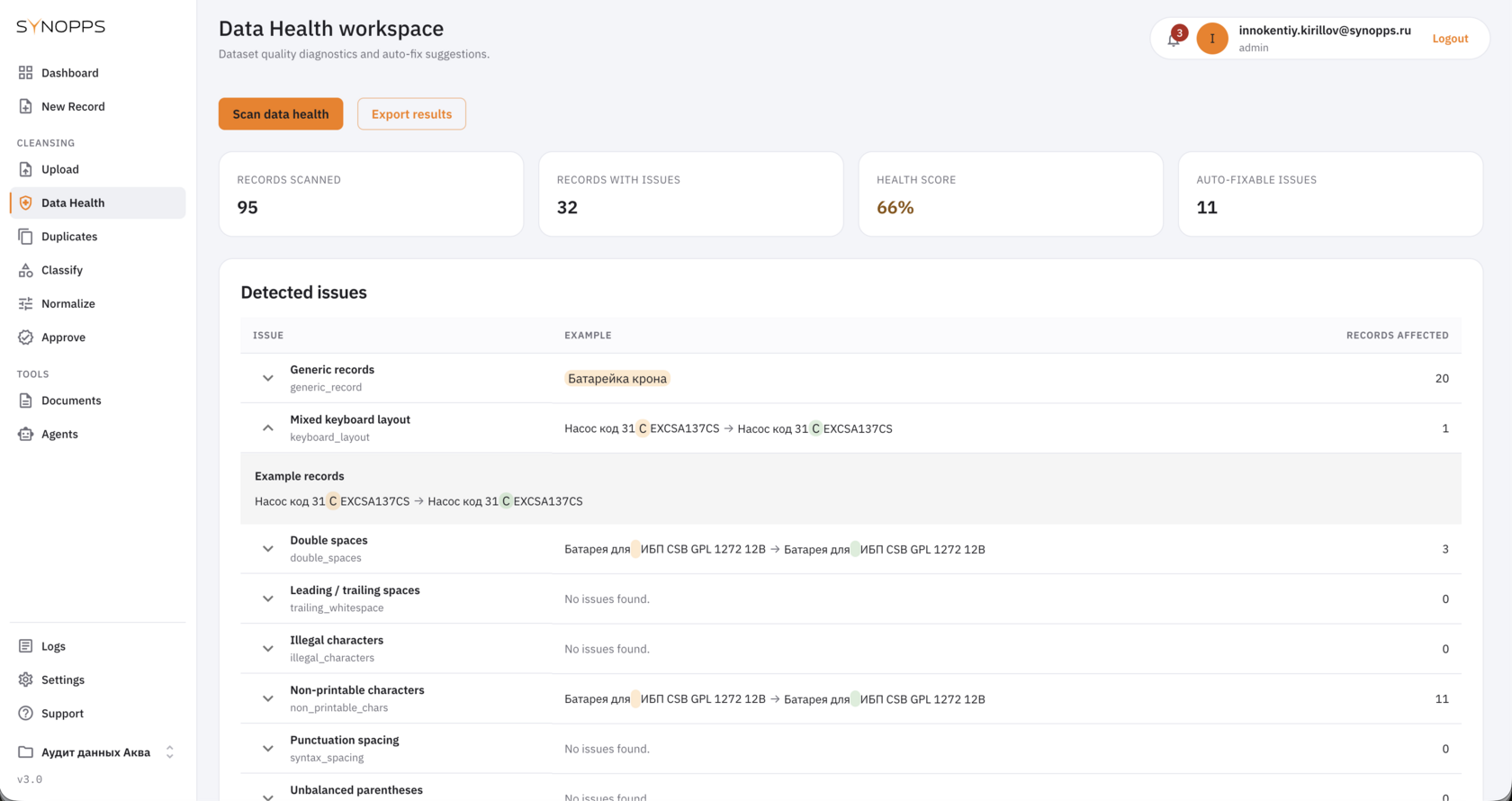Click the Classify shapes icon
This screenshot has width=1512, height=801.
click(x=25, y=270)
